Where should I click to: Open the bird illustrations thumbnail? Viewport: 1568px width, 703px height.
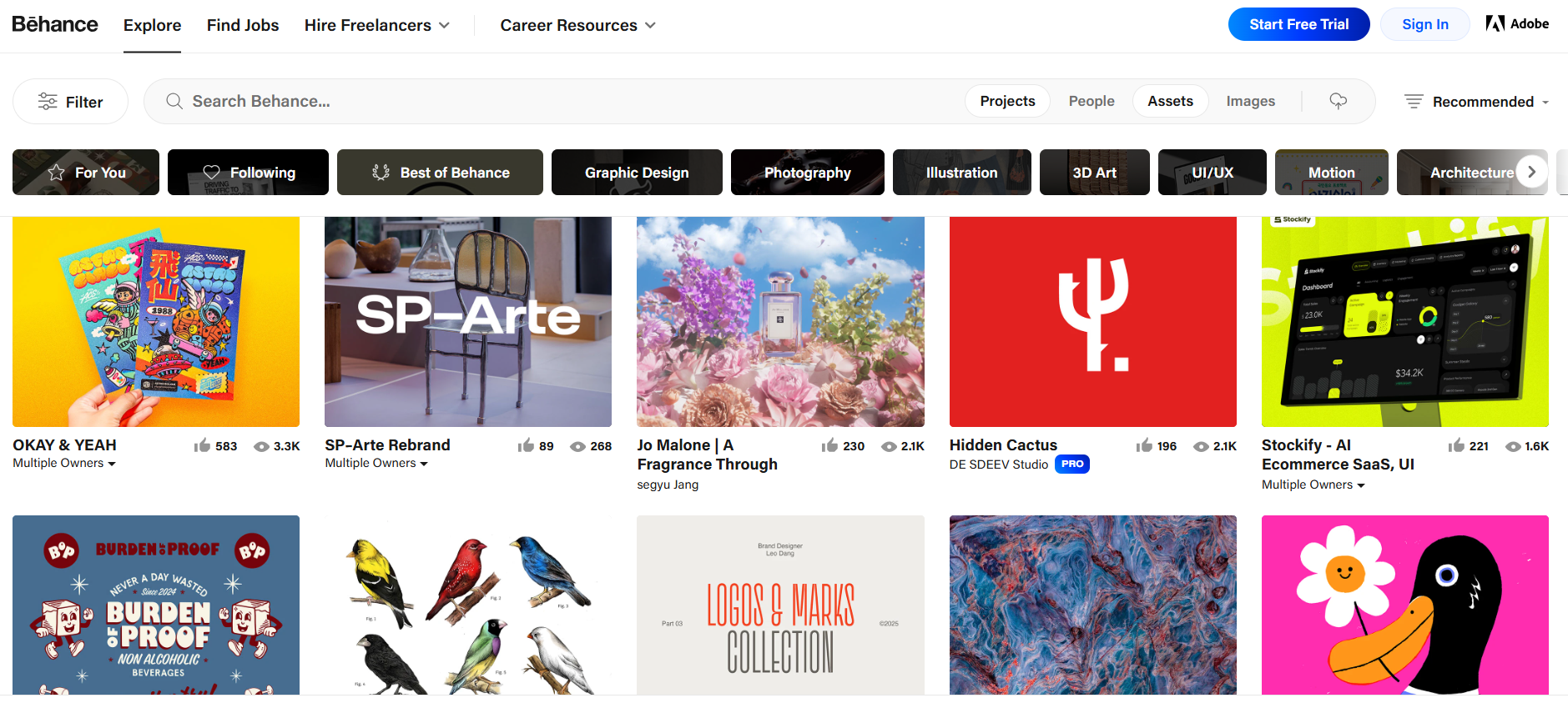tap(468, 605)
